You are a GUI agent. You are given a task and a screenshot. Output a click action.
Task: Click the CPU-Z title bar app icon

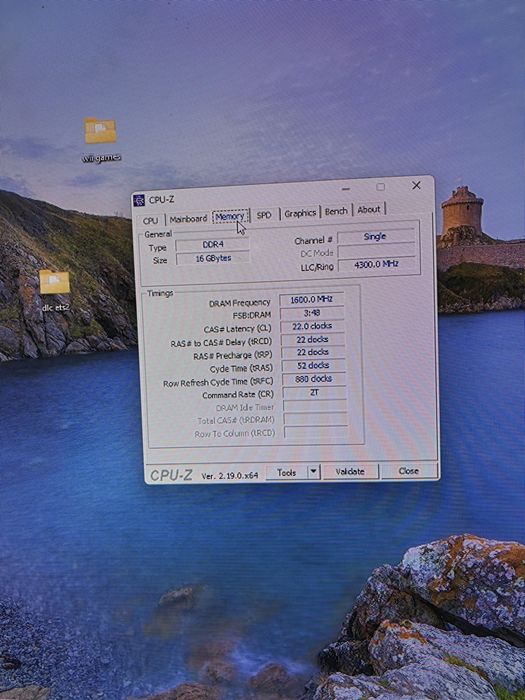139,200
